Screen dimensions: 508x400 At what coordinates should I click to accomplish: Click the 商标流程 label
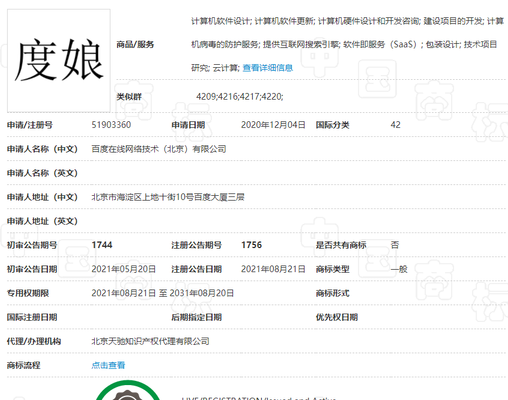tap(24, 365)
